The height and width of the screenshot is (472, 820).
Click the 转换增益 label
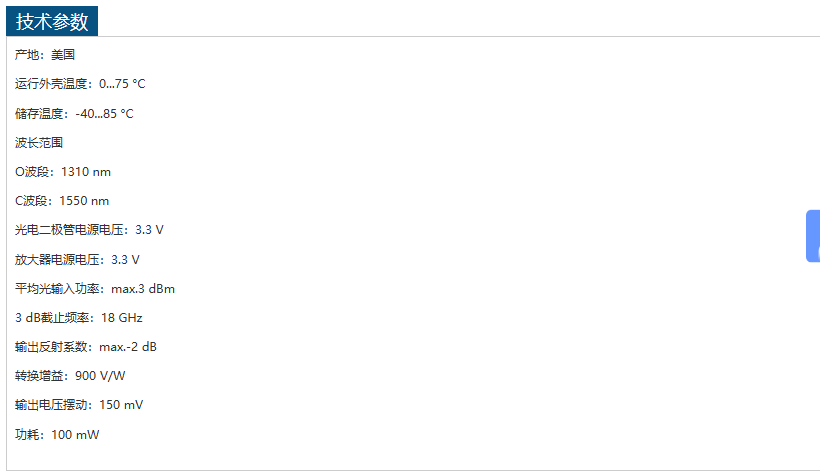tap(39, 376)
